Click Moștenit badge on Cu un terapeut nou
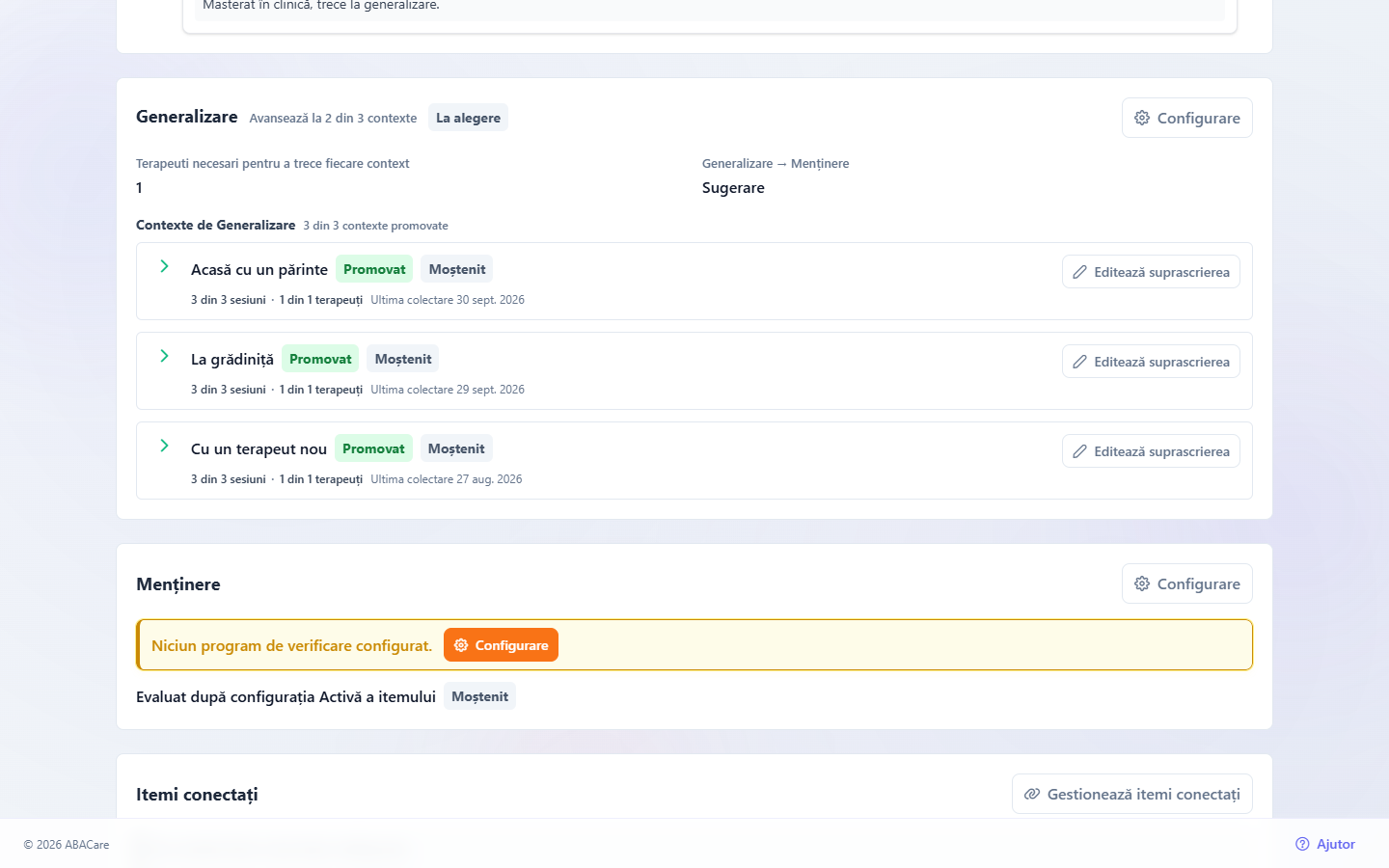 456,448
